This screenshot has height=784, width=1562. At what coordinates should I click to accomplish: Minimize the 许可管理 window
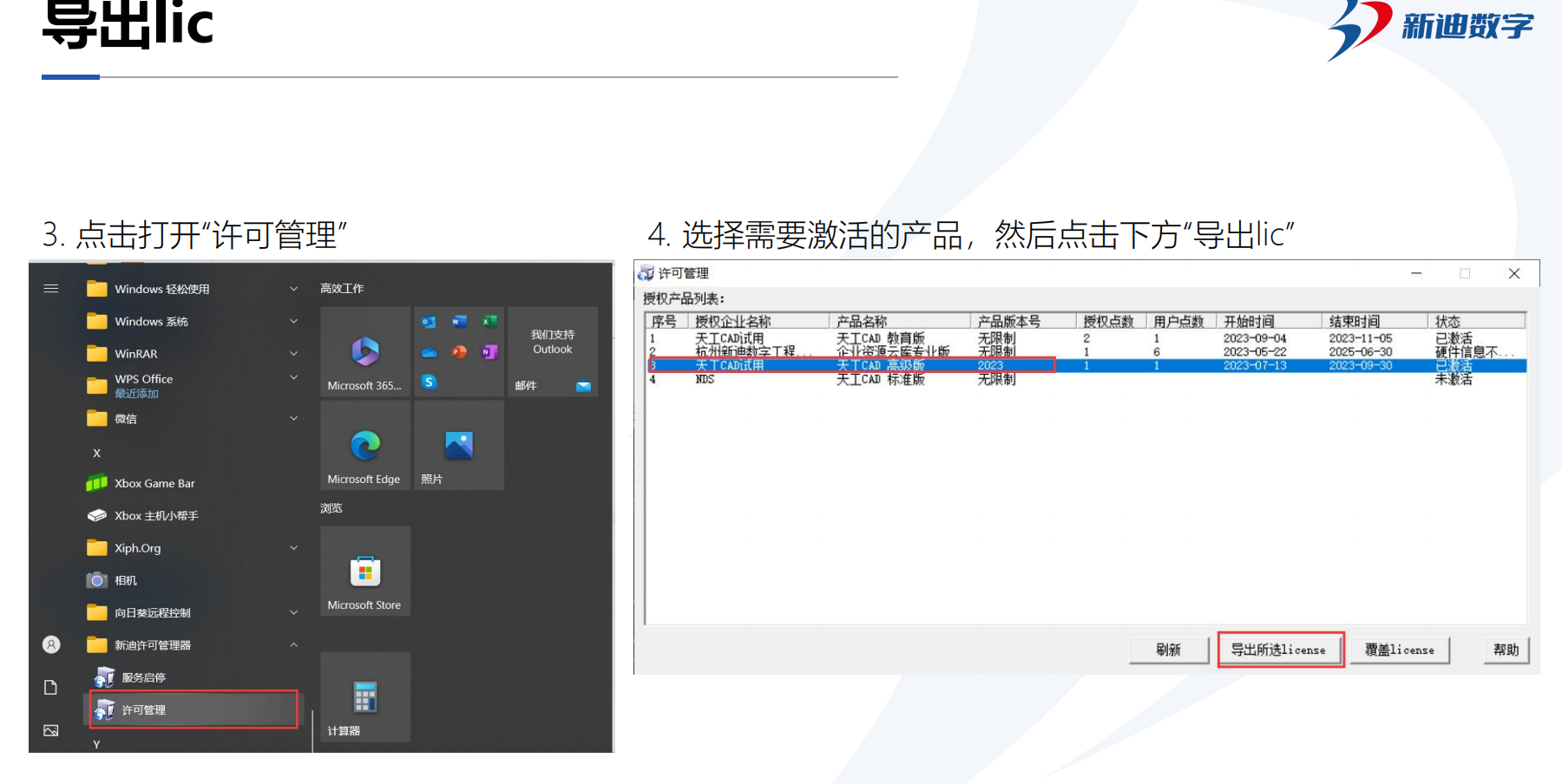[1416, 273]
